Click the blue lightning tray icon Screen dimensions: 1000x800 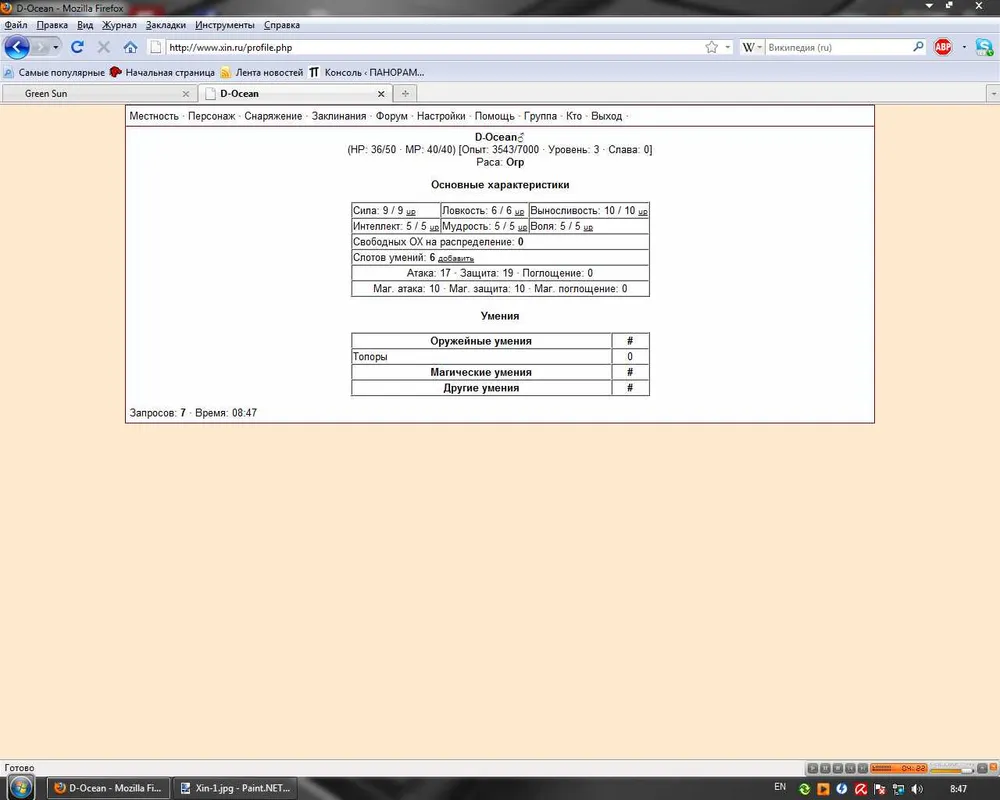click(842, 789)
